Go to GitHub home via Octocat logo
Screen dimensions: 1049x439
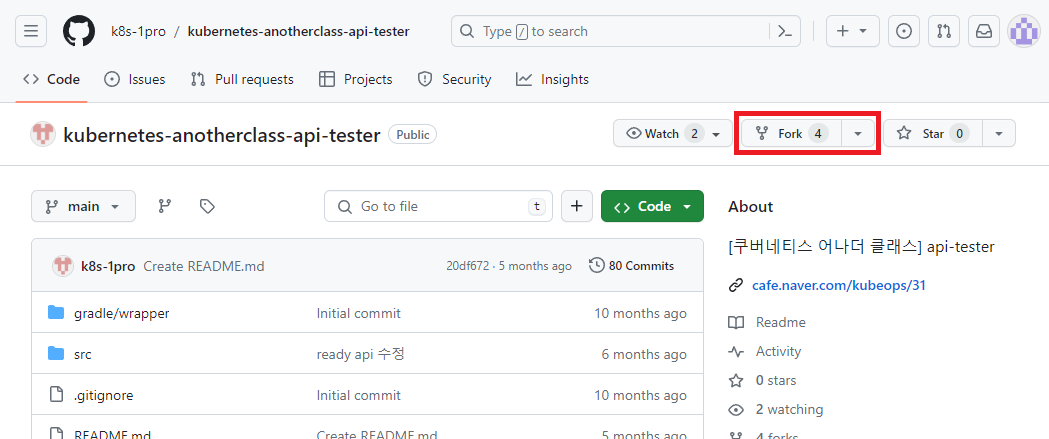click(79, 31)
